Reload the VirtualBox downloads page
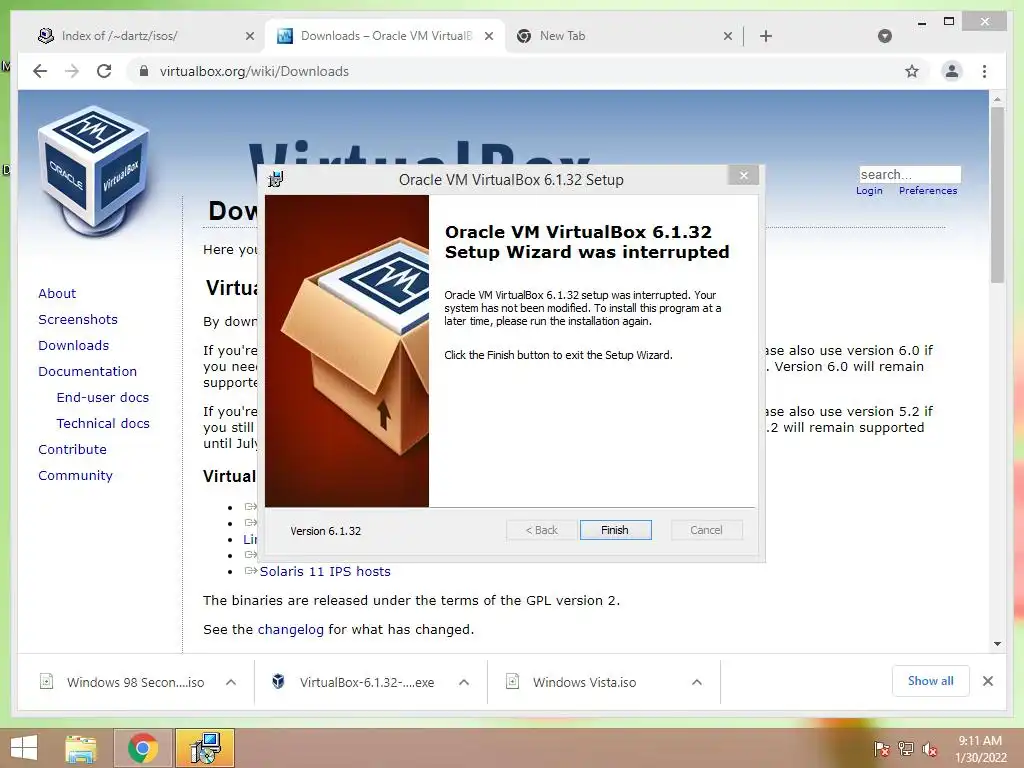This screenshot has height=768, width=1024. 104,71
